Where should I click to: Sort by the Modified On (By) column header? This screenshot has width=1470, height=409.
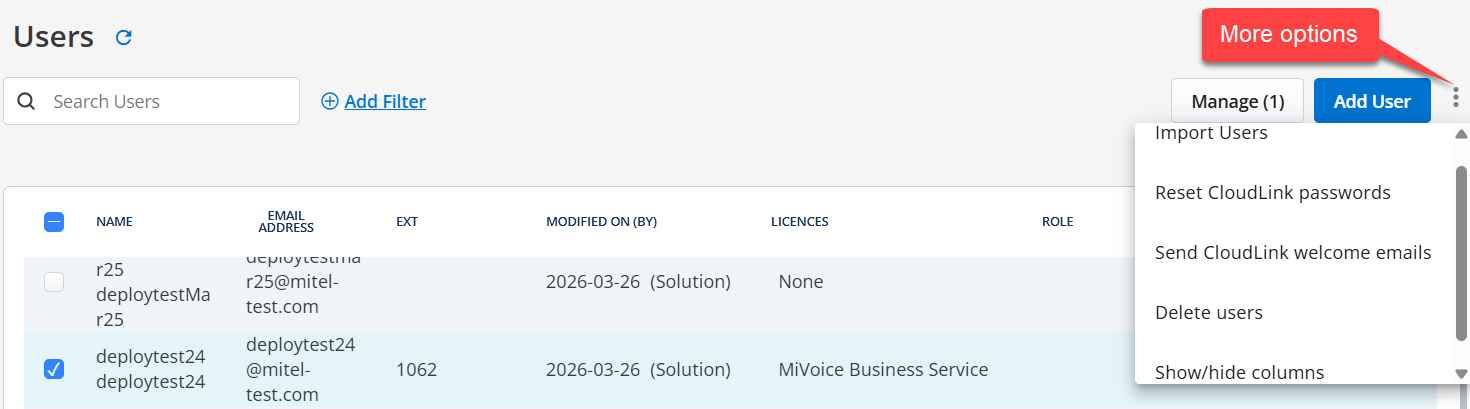point(601,221)
